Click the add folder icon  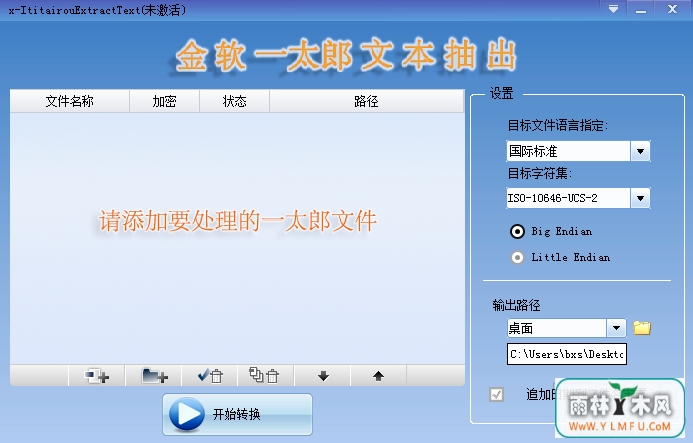[x=154, y=376]
